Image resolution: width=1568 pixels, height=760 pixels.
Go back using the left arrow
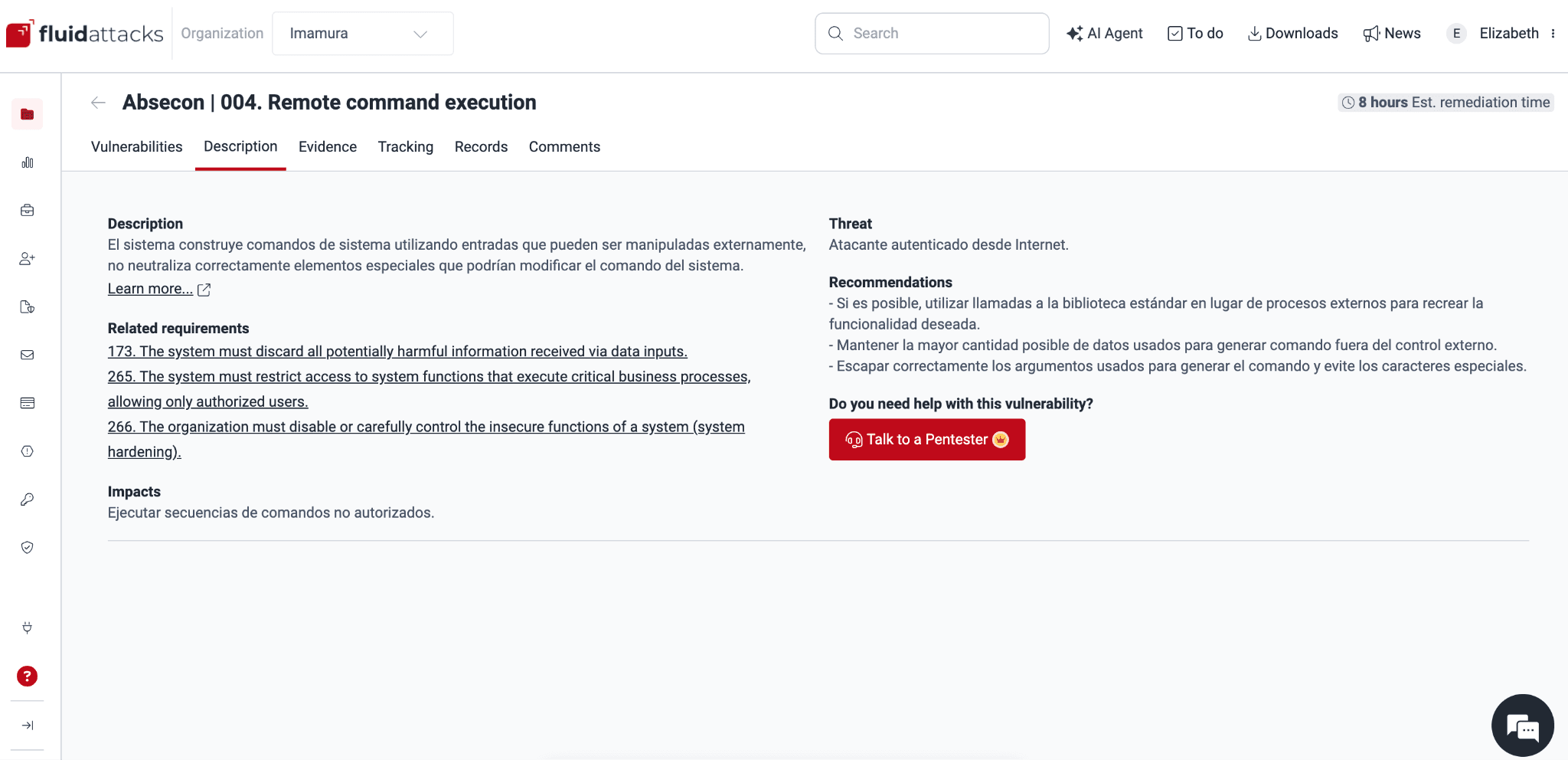(98, 103)
